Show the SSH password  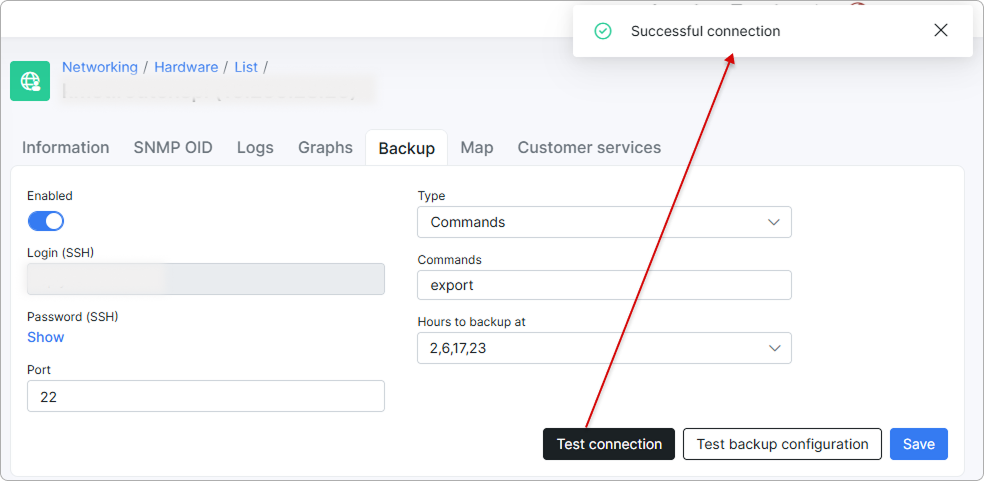click(45, 337)
